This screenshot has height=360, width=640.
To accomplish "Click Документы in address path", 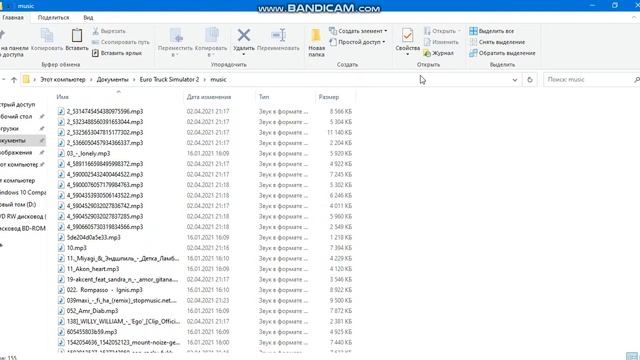I will (x=112, y=80).
